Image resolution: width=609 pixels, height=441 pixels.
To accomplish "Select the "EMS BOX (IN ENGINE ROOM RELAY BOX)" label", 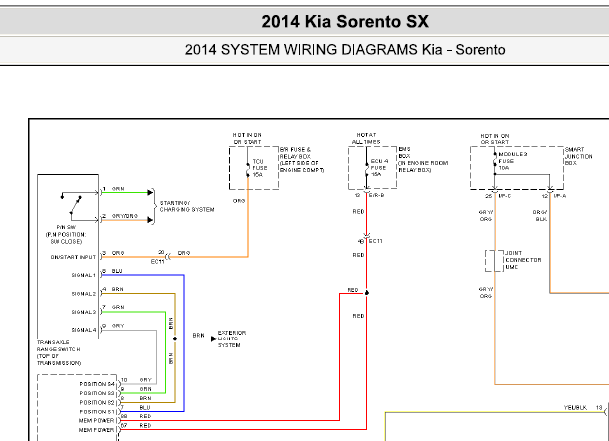I will click(423, 159).
